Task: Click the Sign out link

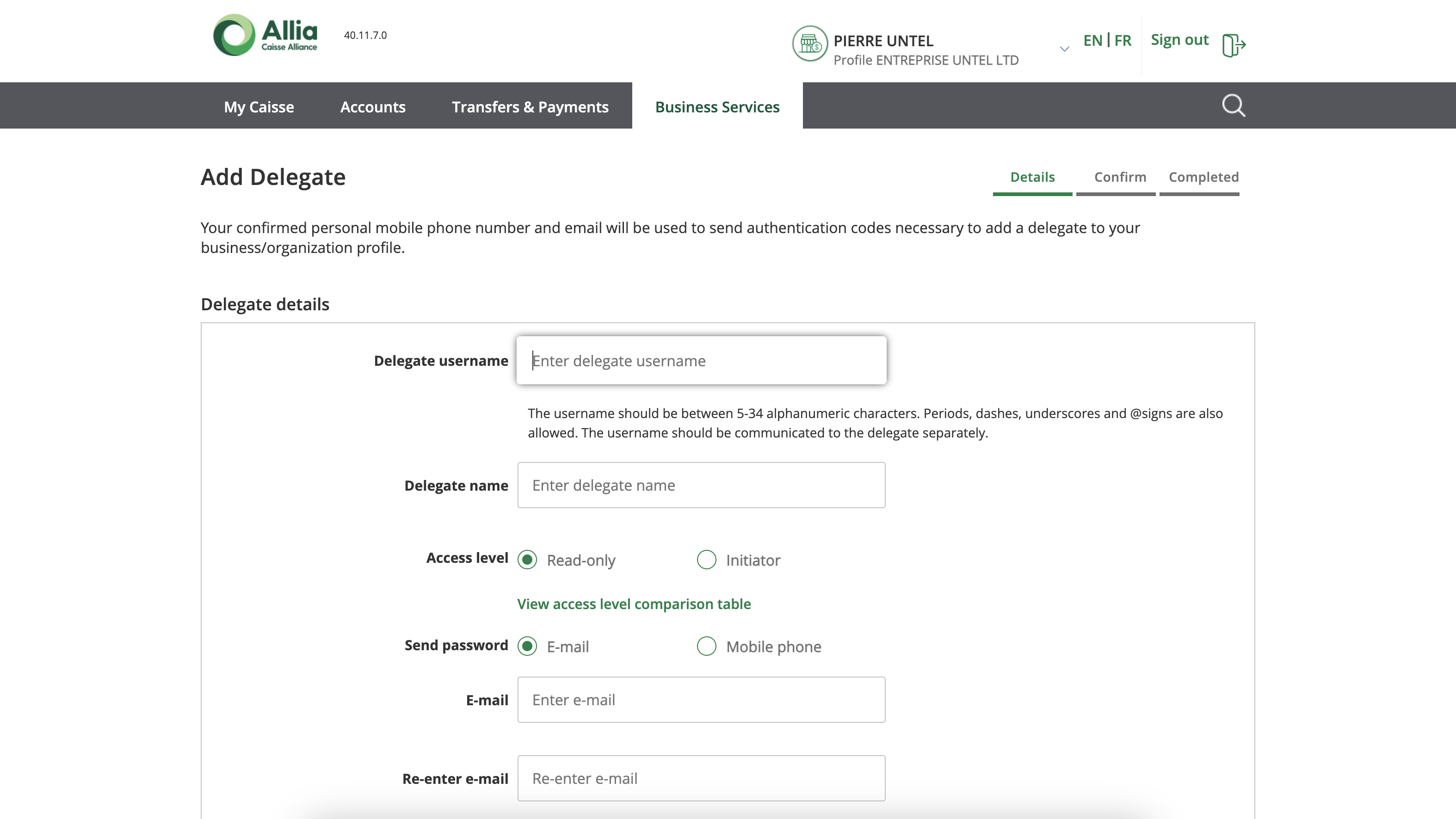Action: (1179, 40)
